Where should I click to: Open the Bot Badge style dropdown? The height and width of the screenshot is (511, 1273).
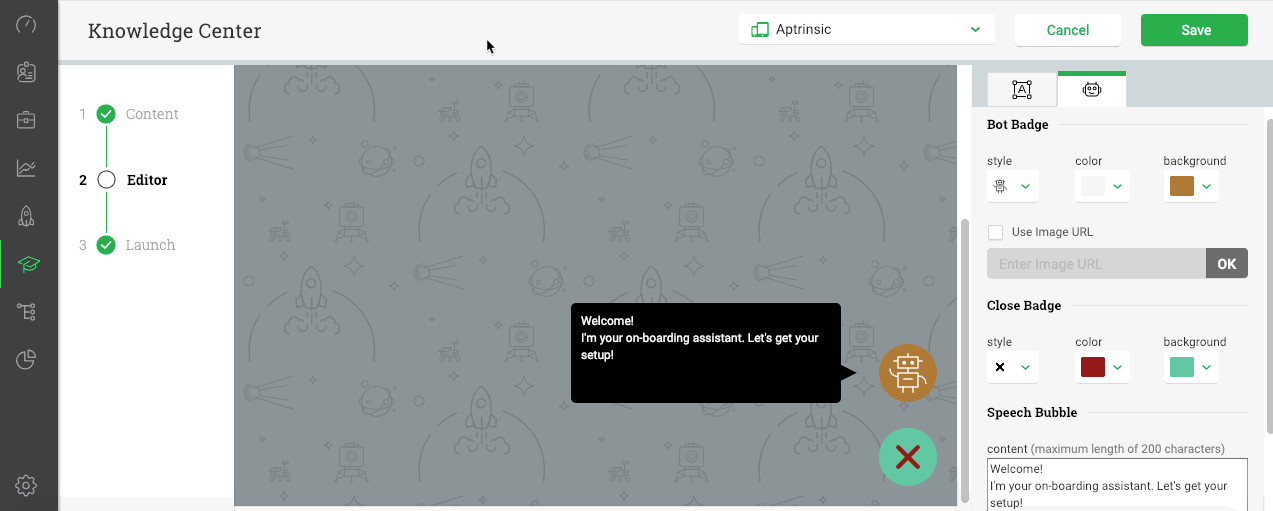tap(1013, 186)
